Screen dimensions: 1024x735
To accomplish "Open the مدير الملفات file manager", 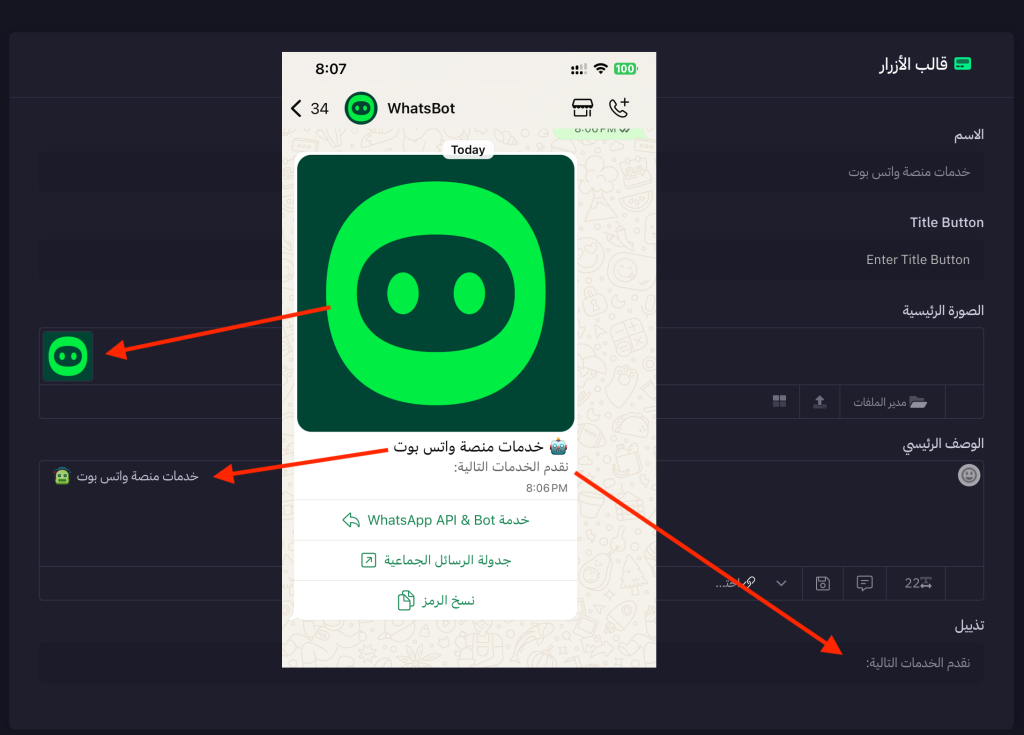I will click(x=891, y=402).
